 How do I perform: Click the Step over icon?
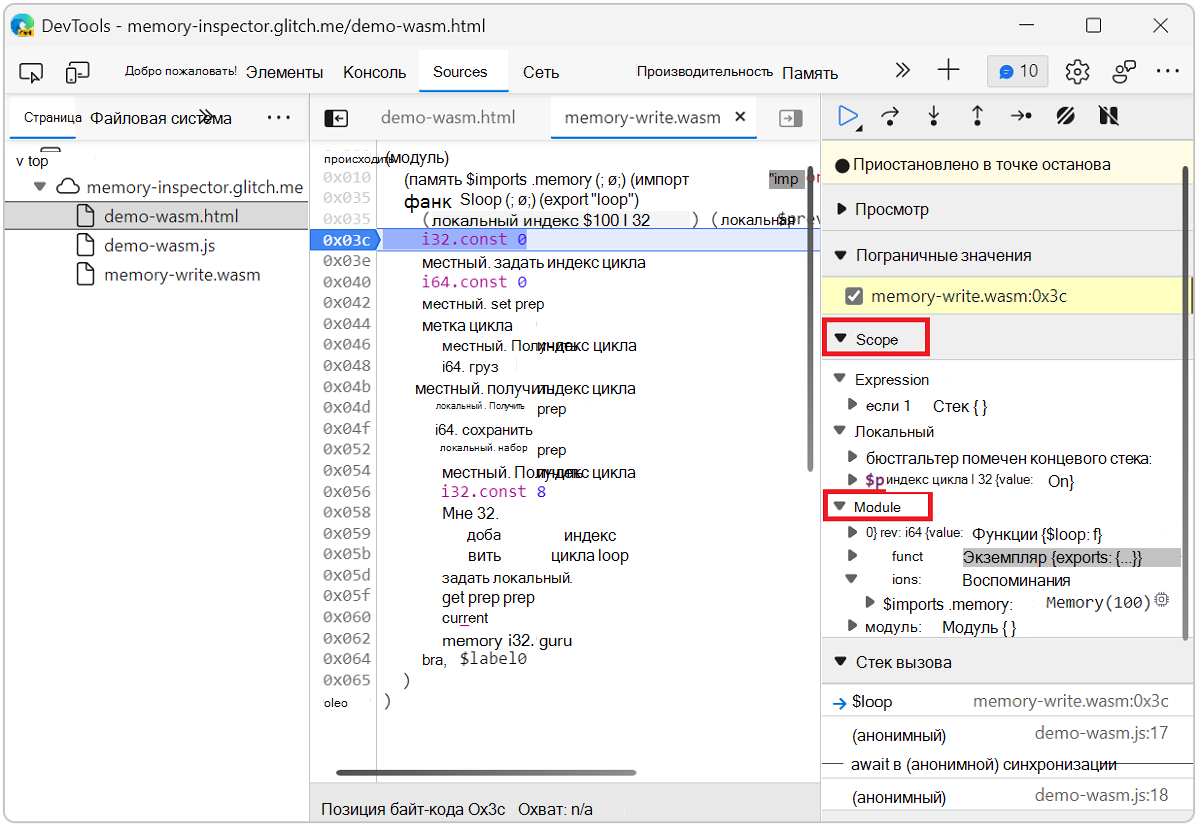(890, 117)
